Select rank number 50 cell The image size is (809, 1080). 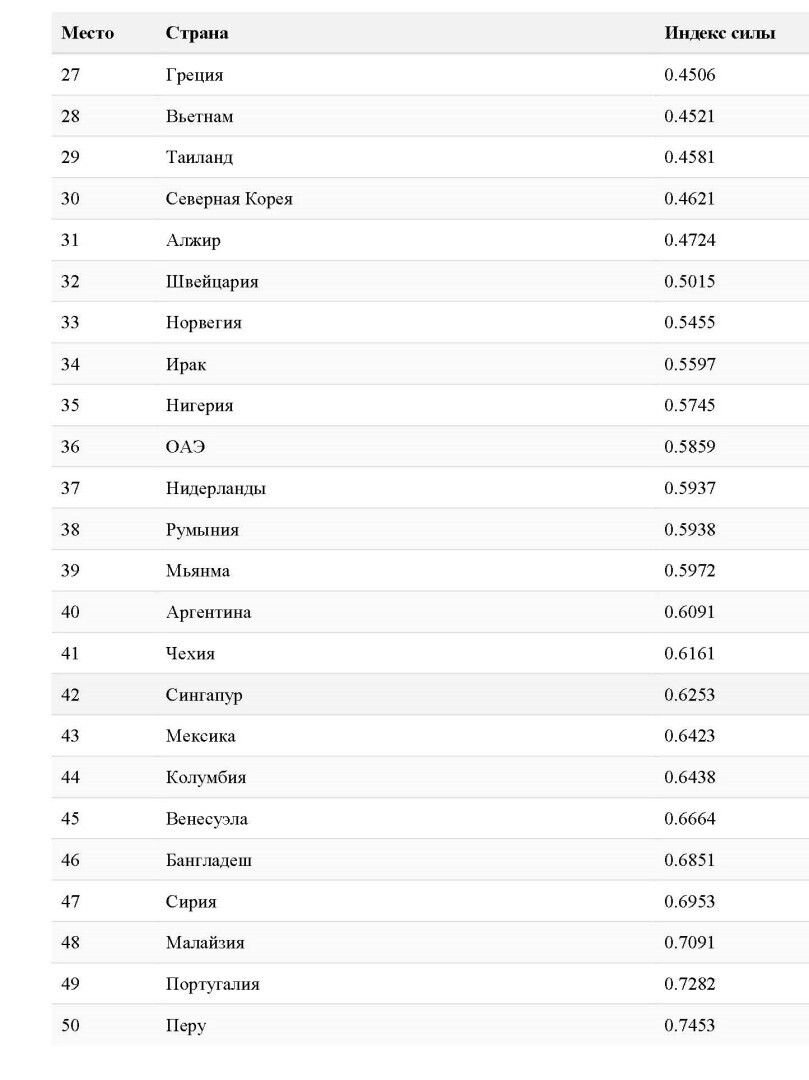(70, 1025)
